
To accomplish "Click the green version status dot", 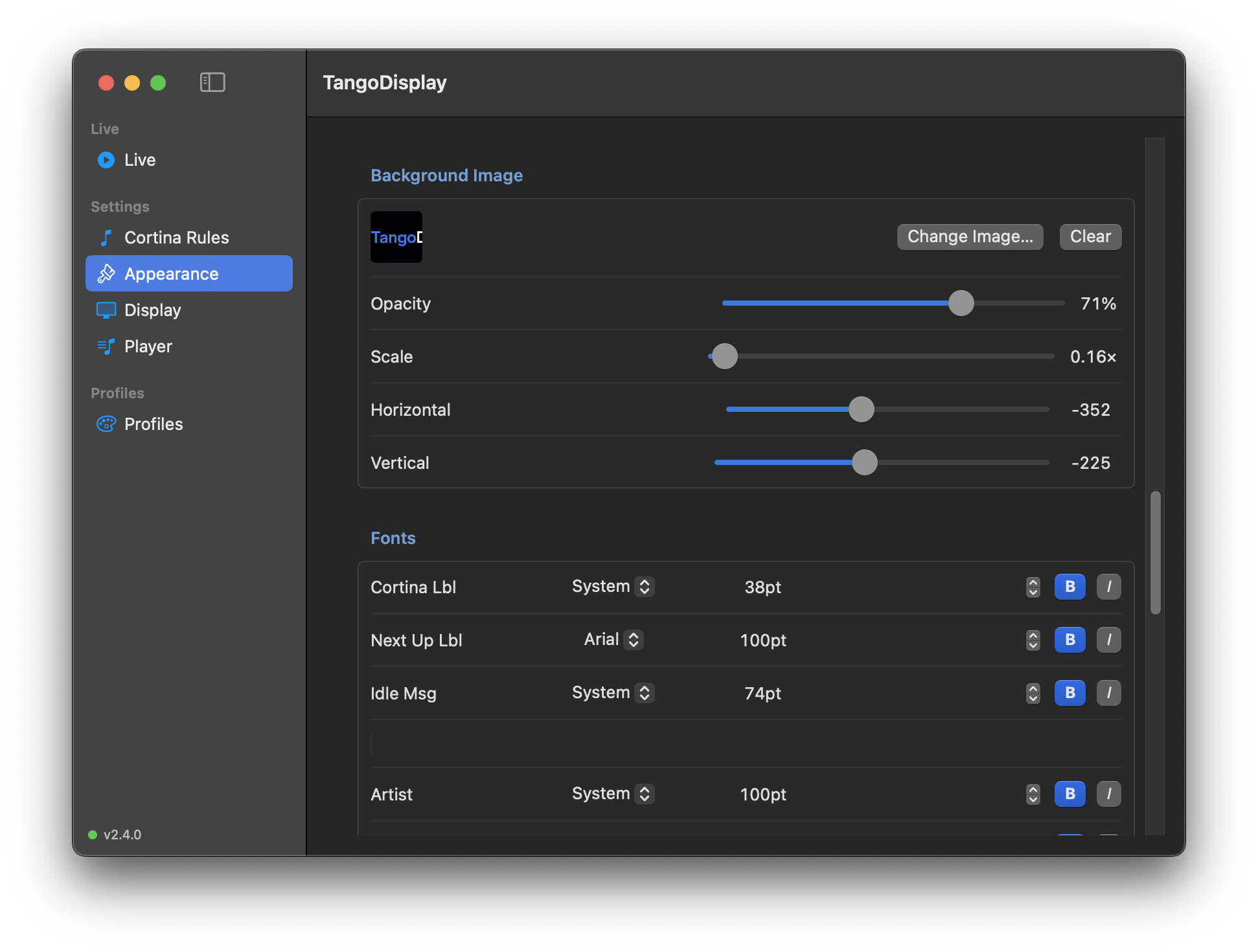I will point(93,835).
